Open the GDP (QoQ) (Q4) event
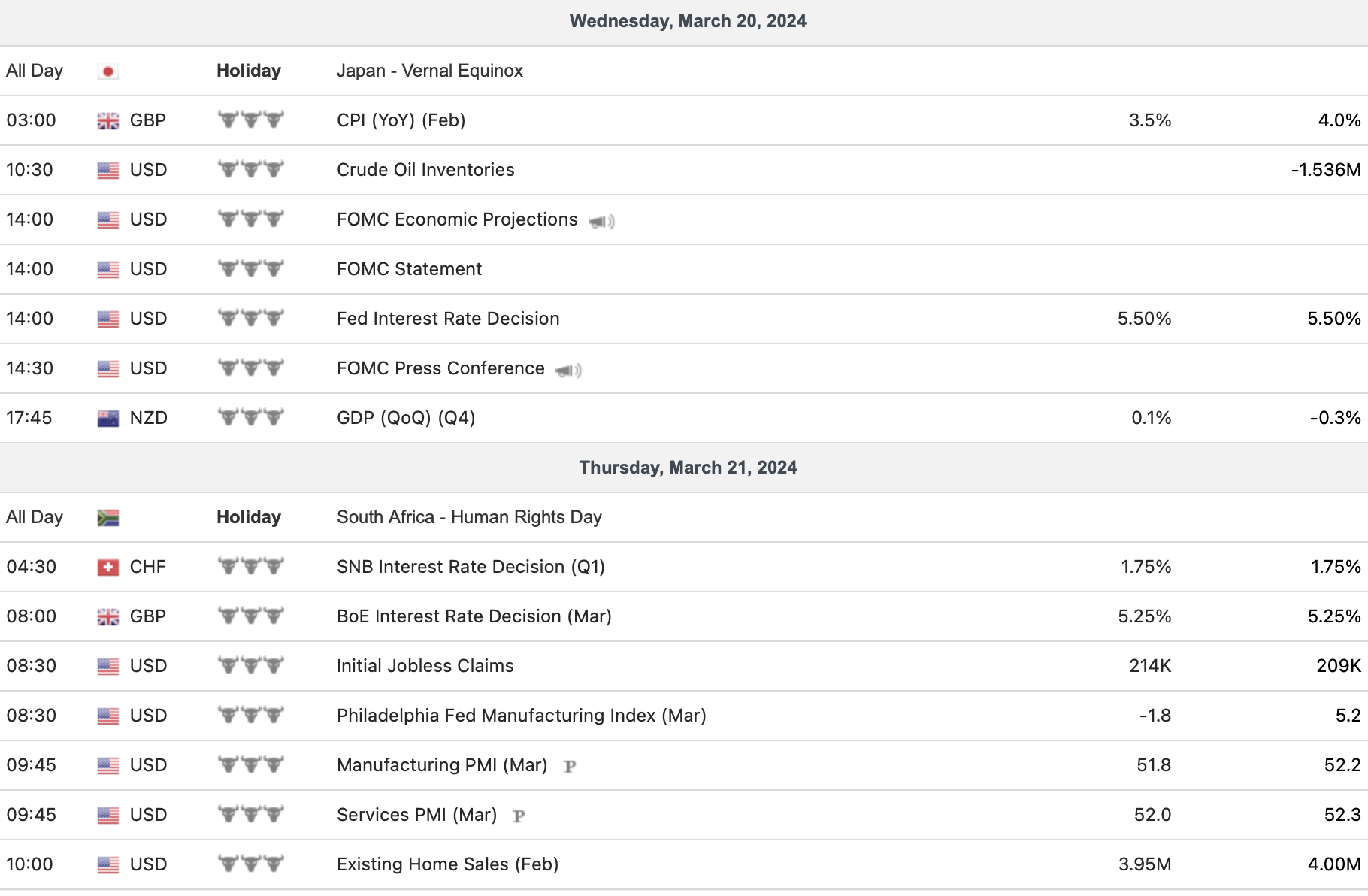 click(406, 418)
